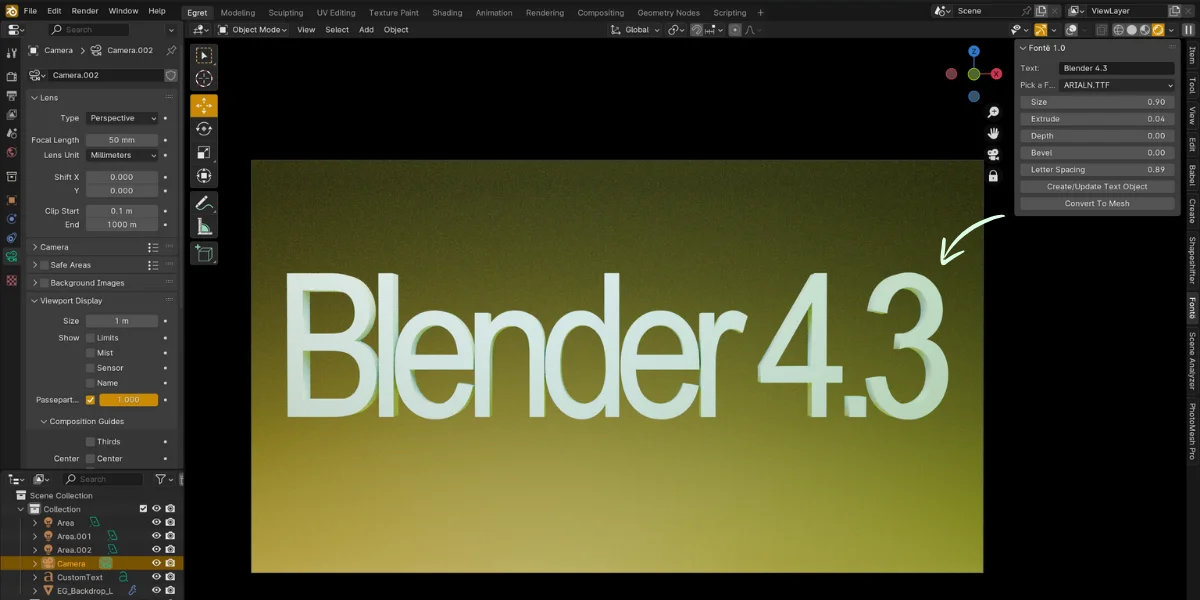Image resolution: width=1200 pixels, height=600 pixels.
Task: Open the ARIALN.TTF font picker dropdown
Action: [1116, 85]
